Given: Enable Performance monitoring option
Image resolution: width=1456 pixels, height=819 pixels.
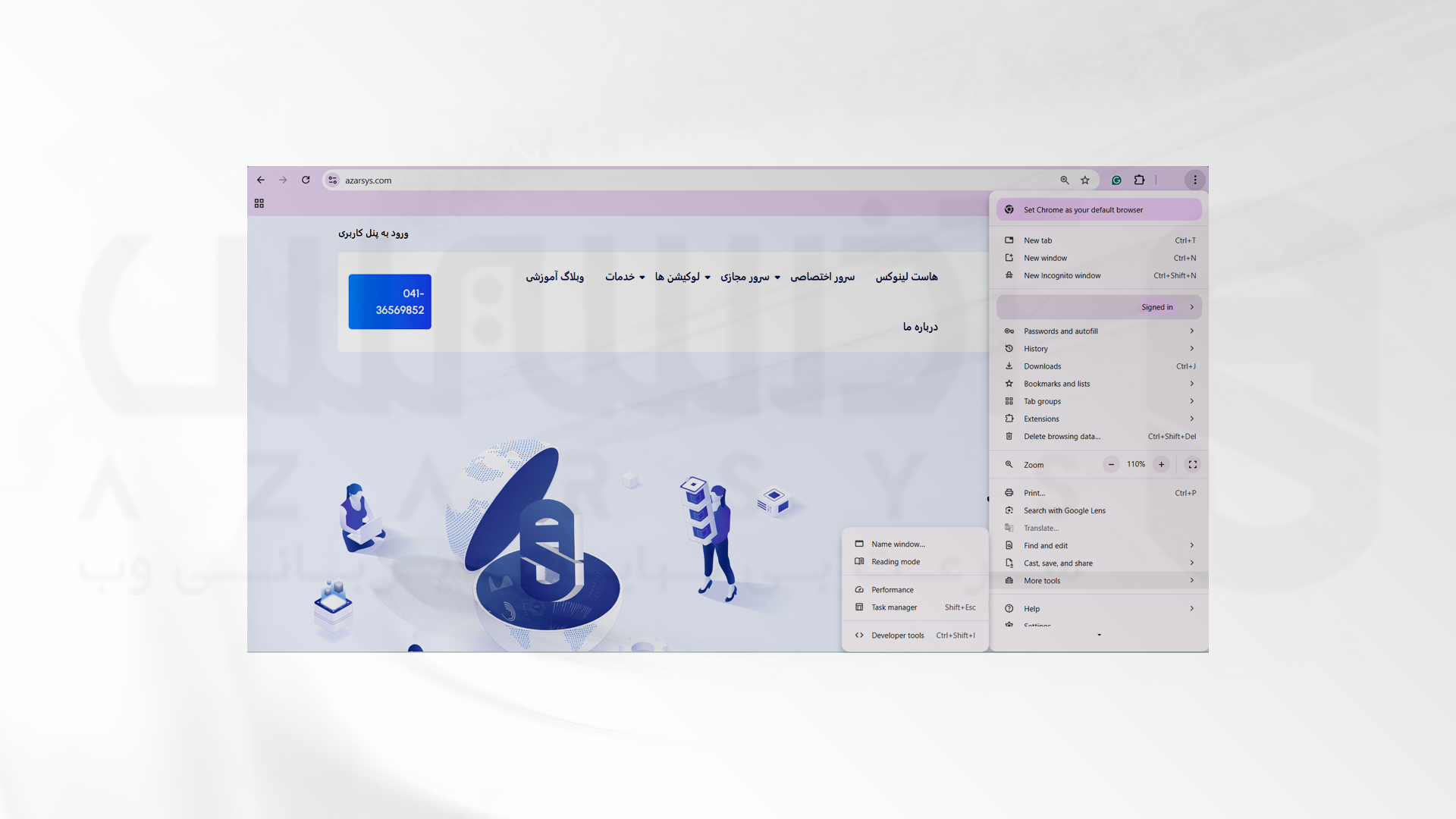Looking at the screenshot, I should tap(893, 589).
